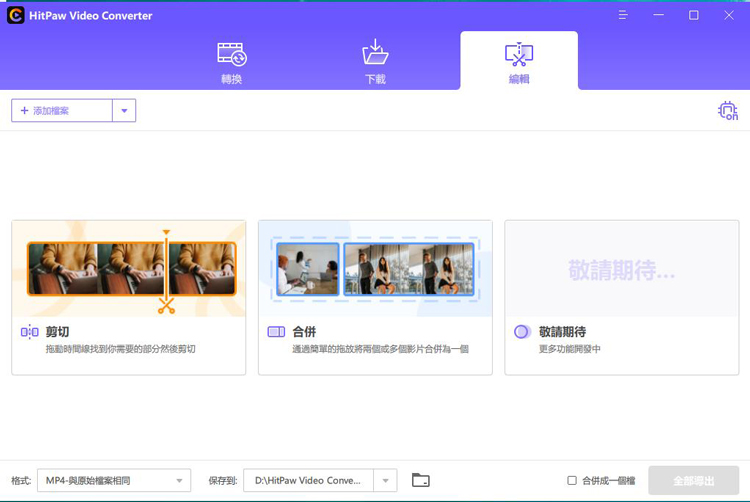Open the 格式 MP4 format dropdown
The height and width of the screenshot is (502, 750).
point(114,480)
